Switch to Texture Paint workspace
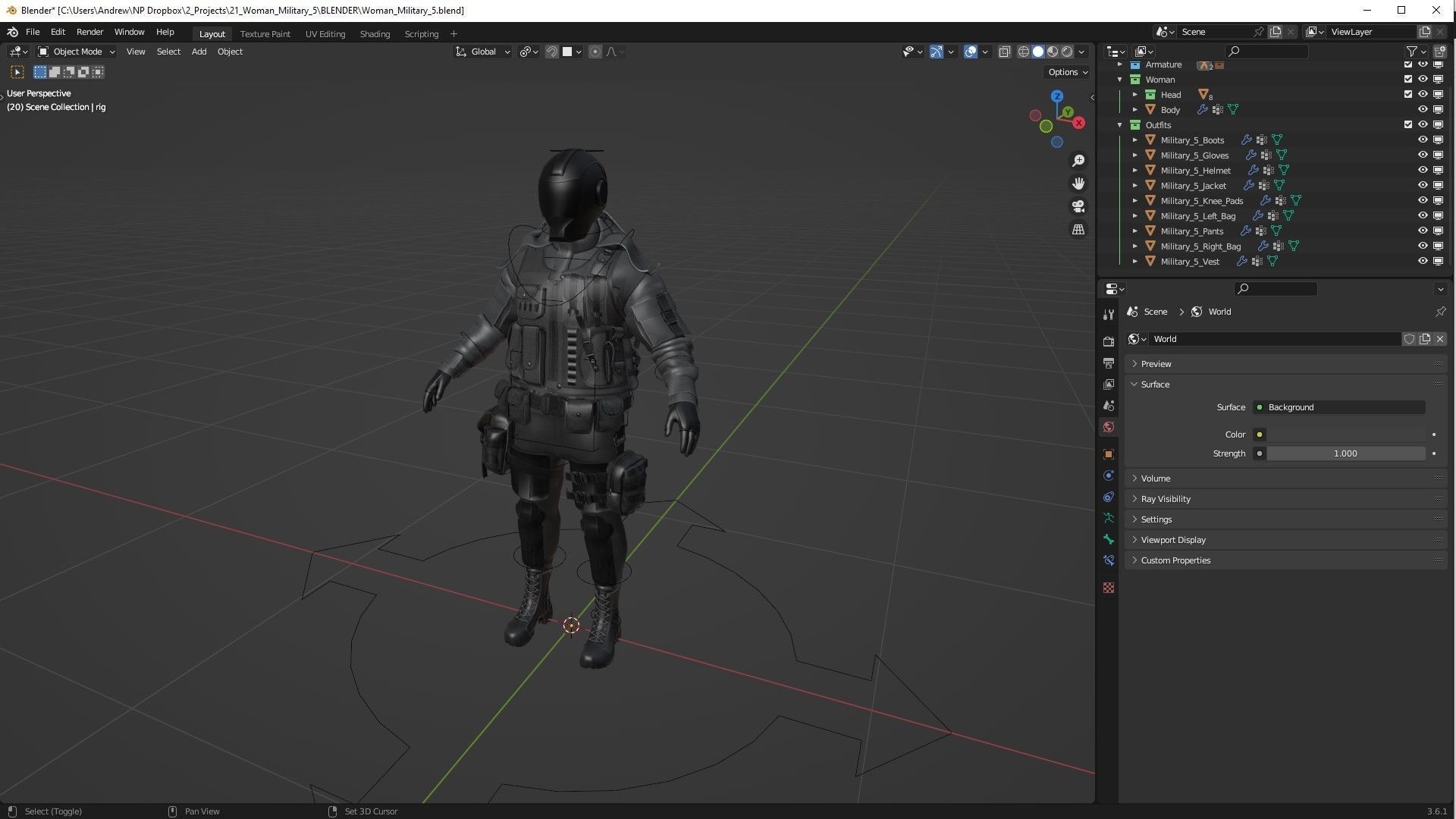 (x=265, y=34)
